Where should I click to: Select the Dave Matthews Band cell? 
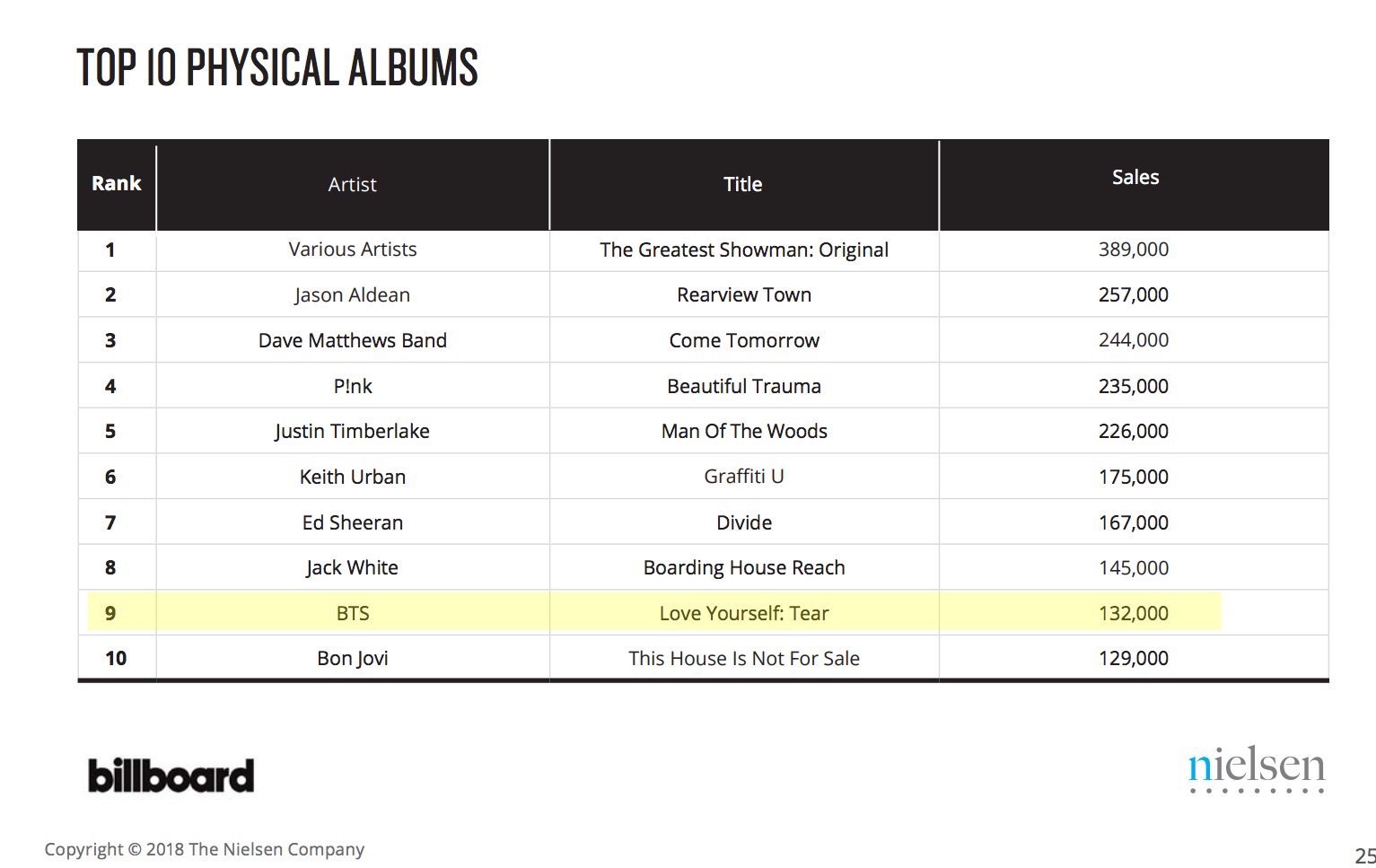click(352, 341)
